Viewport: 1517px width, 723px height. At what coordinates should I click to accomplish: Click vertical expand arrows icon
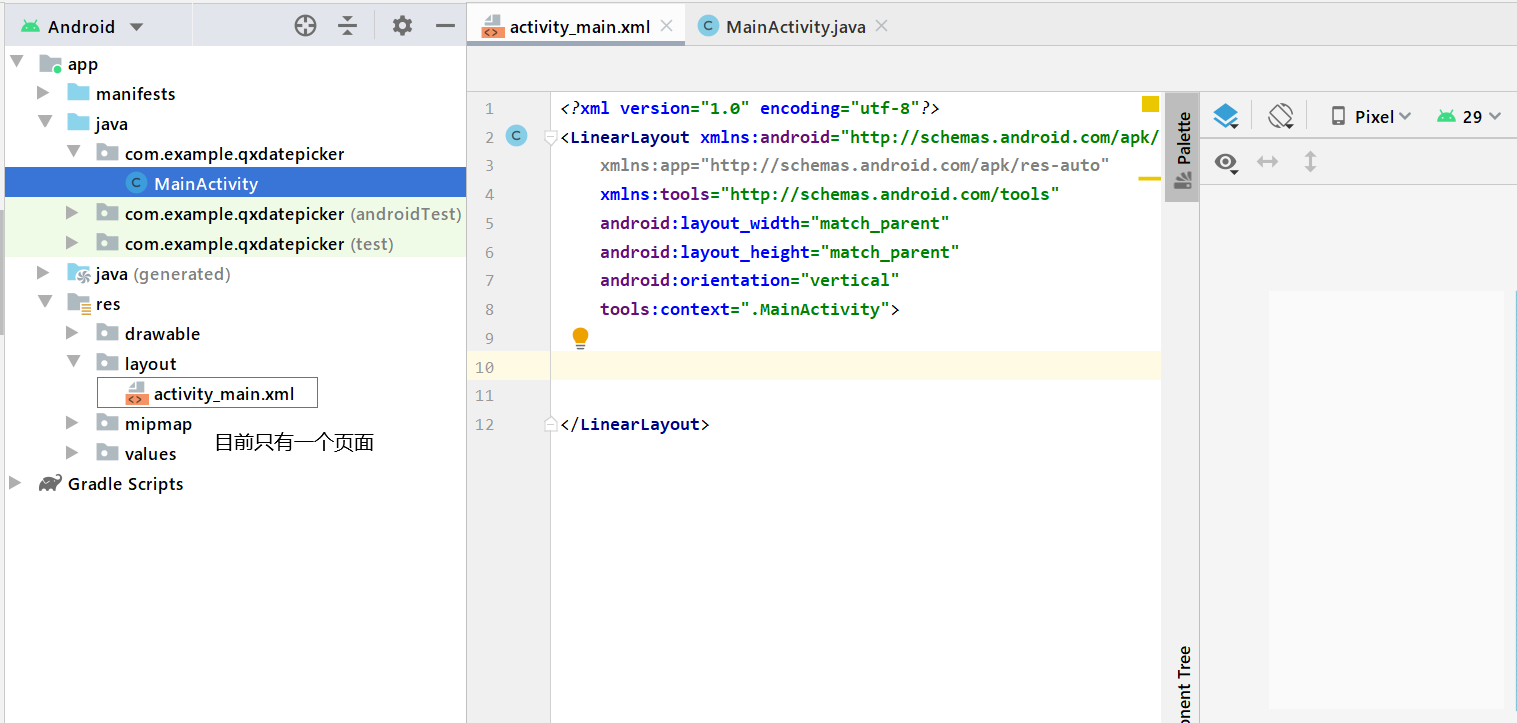(1310, 161)
